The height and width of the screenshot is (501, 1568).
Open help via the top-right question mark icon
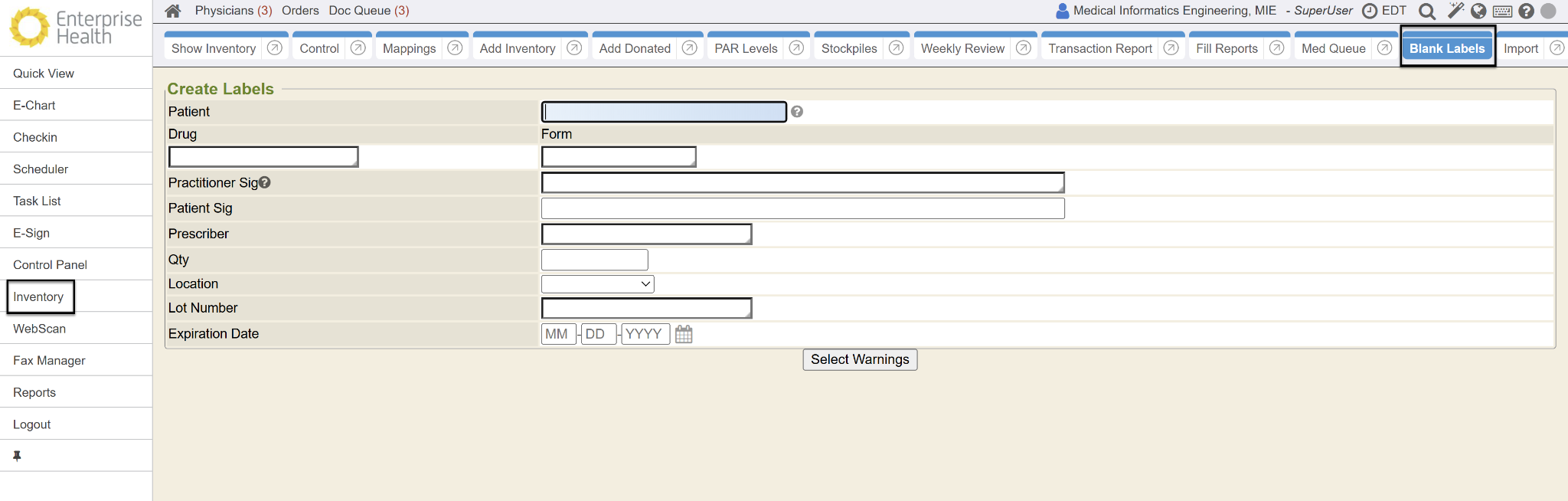point(1526,11)
